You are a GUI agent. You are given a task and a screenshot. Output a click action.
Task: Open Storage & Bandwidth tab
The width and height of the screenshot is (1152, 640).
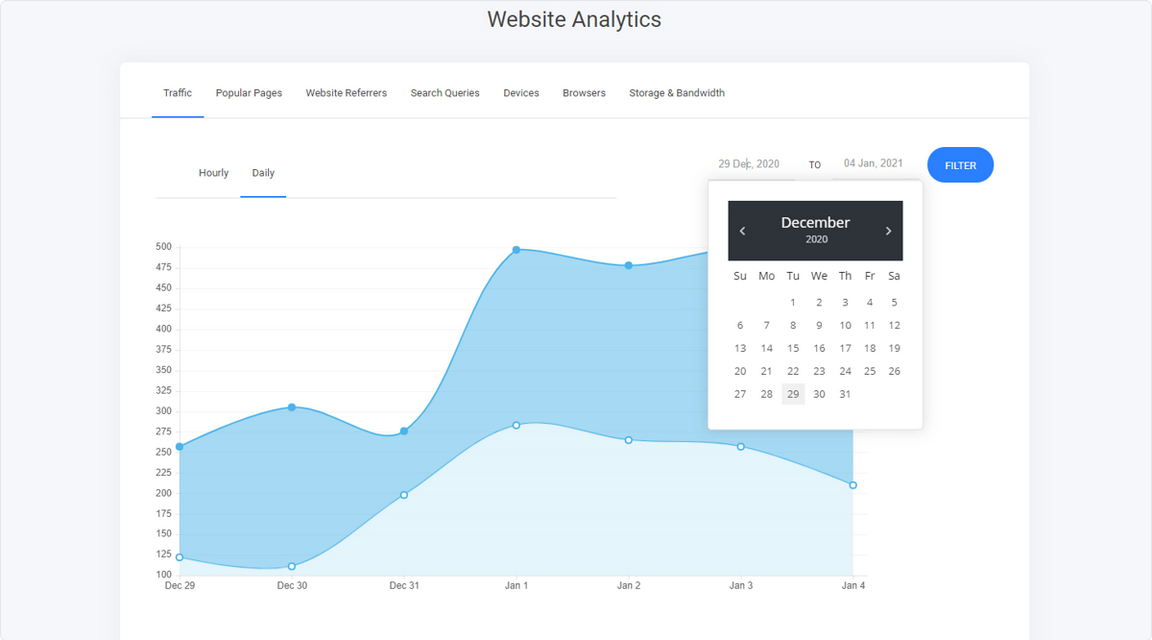tap(677, 93)
